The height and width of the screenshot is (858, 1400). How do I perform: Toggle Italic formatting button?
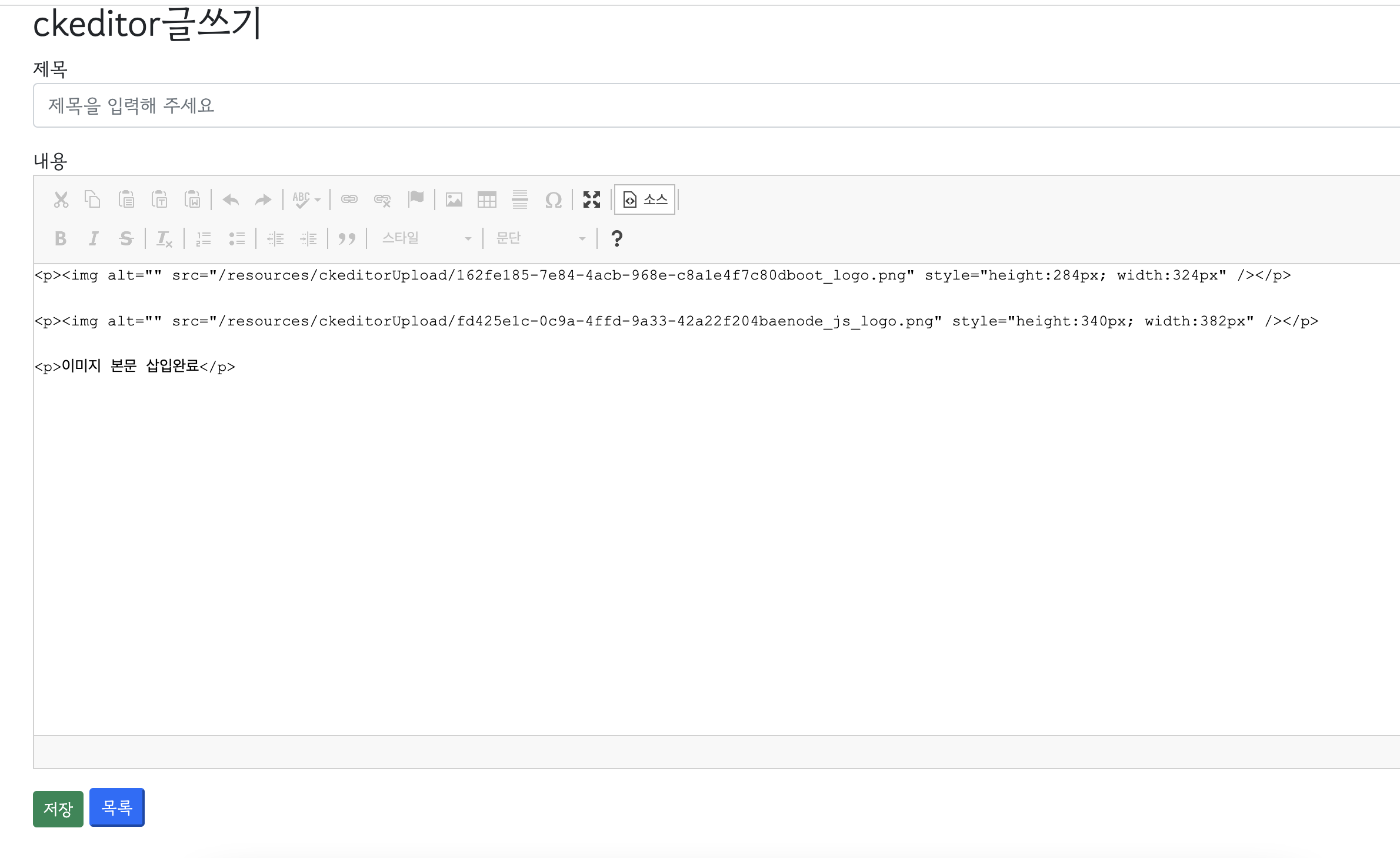[x=93, y=239]
